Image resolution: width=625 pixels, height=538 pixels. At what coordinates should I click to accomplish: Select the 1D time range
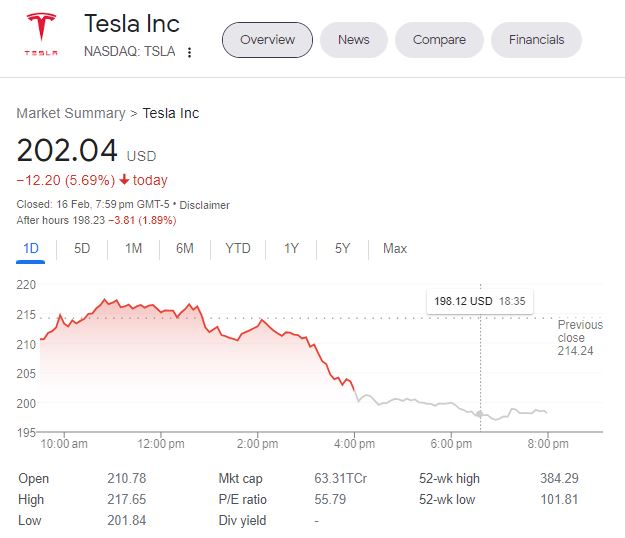[x=30, y=249]
